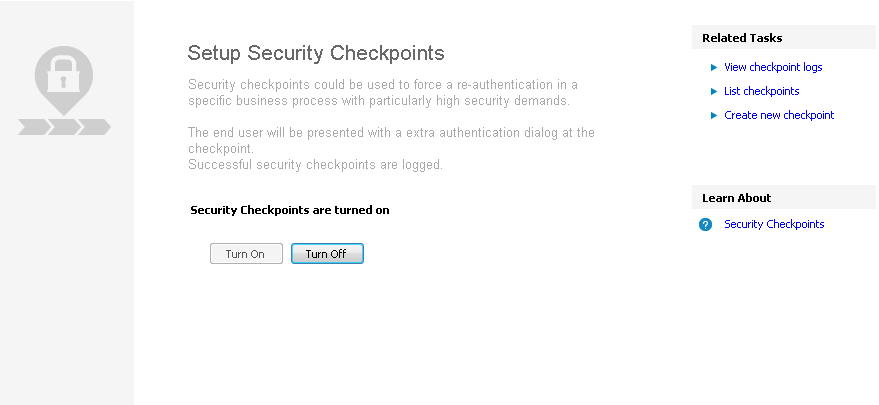Click the Learn About section header

[736, 198]
